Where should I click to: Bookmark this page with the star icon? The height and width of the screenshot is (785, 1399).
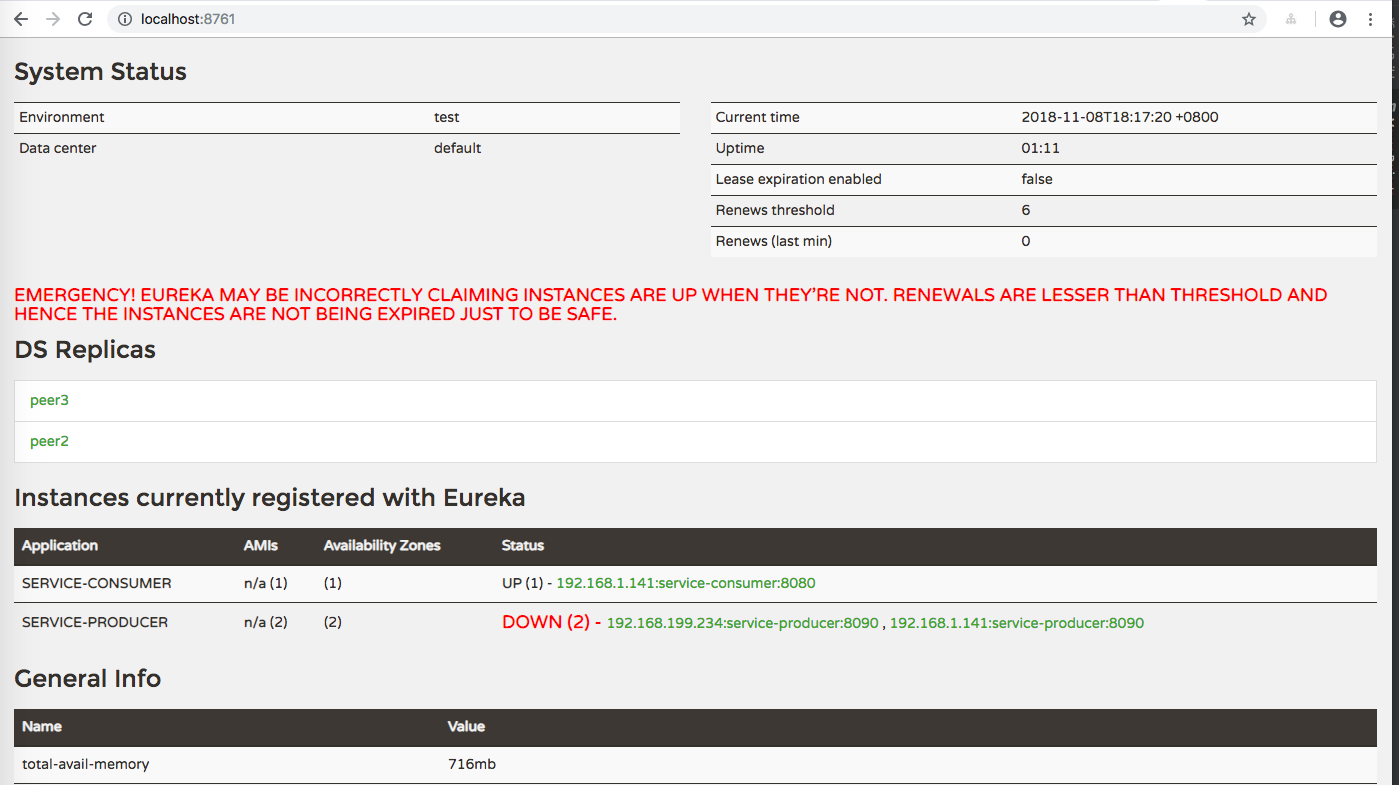1249,19
